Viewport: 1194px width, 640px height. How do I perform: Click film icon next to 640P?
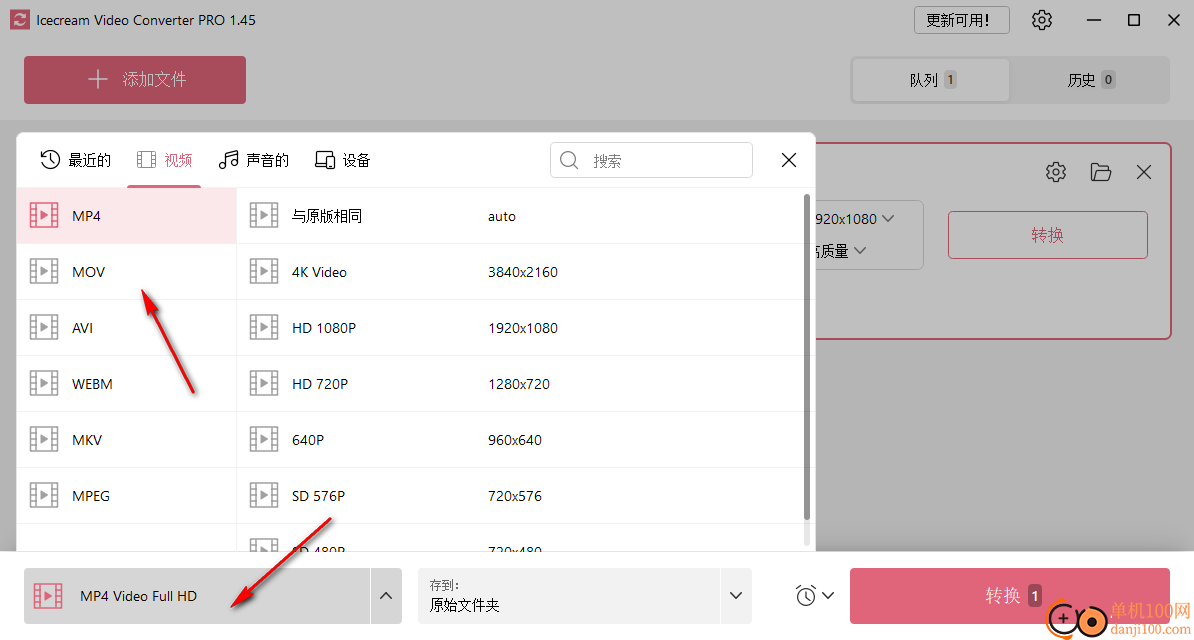[x=263, y=440]
